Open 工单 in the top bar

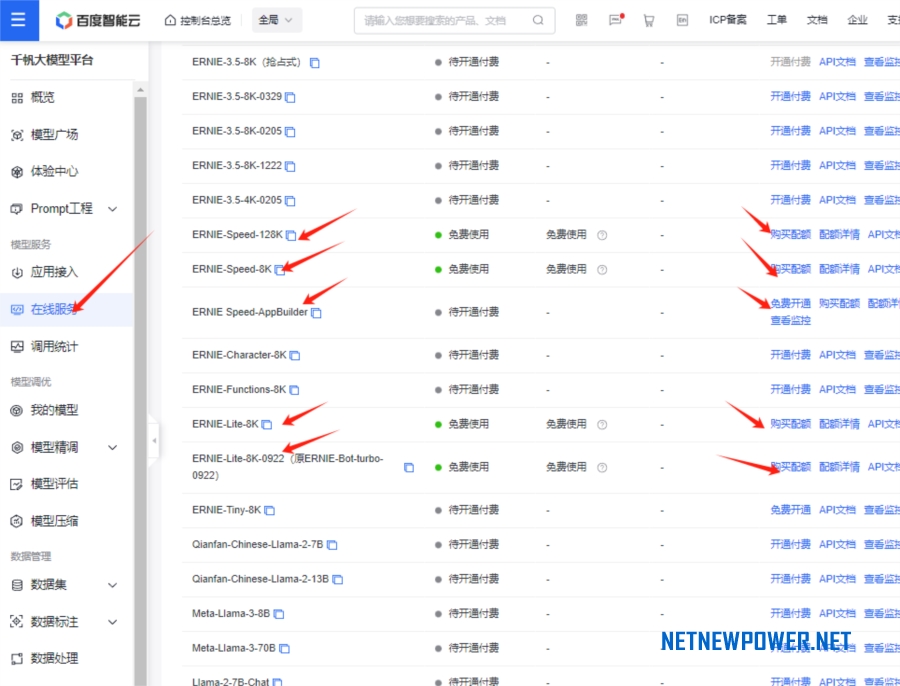click(x=777, y=20)
